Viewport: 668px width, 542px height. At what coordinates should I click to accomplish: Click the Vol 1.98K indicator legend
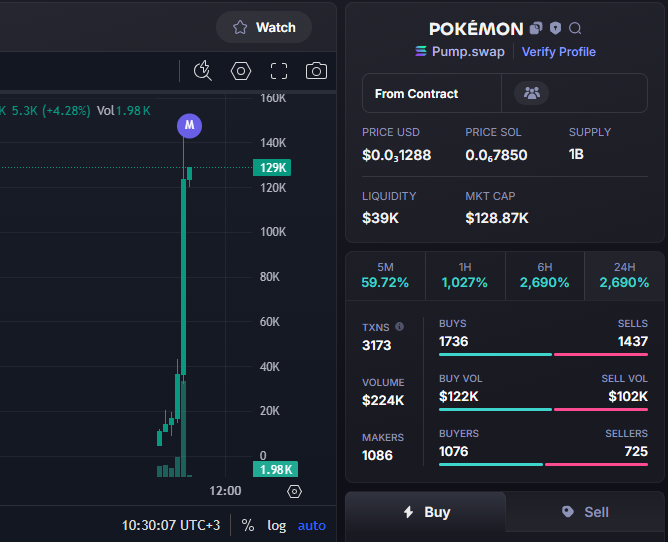tap(124, 111)
